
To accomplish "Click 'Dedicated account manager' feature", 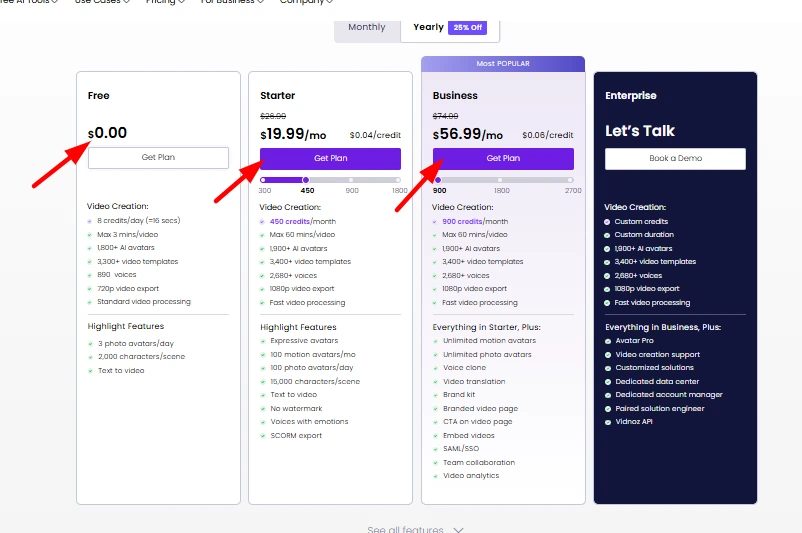I will [x=669, y=394].
